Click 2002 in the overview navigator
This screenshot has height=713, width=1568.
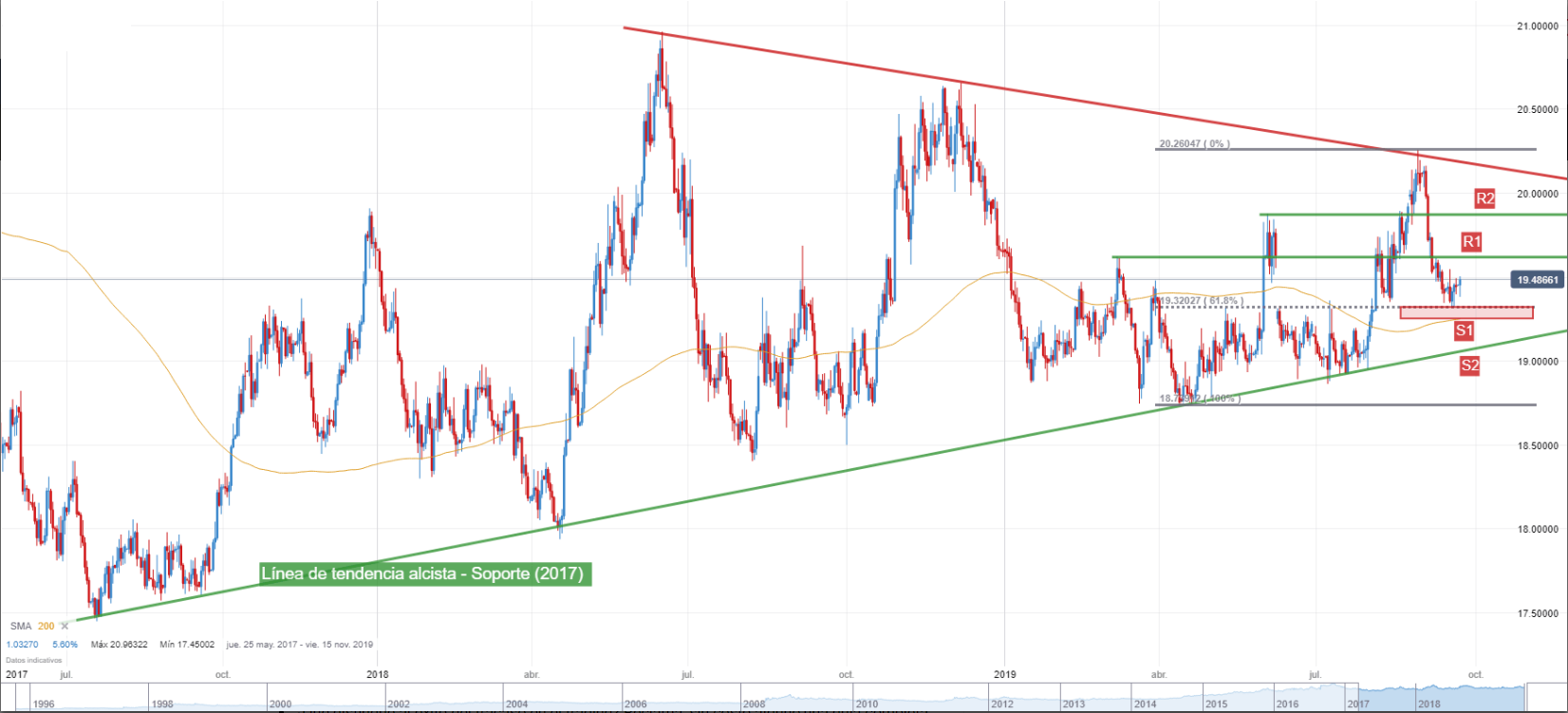click(x=399, y=704)
